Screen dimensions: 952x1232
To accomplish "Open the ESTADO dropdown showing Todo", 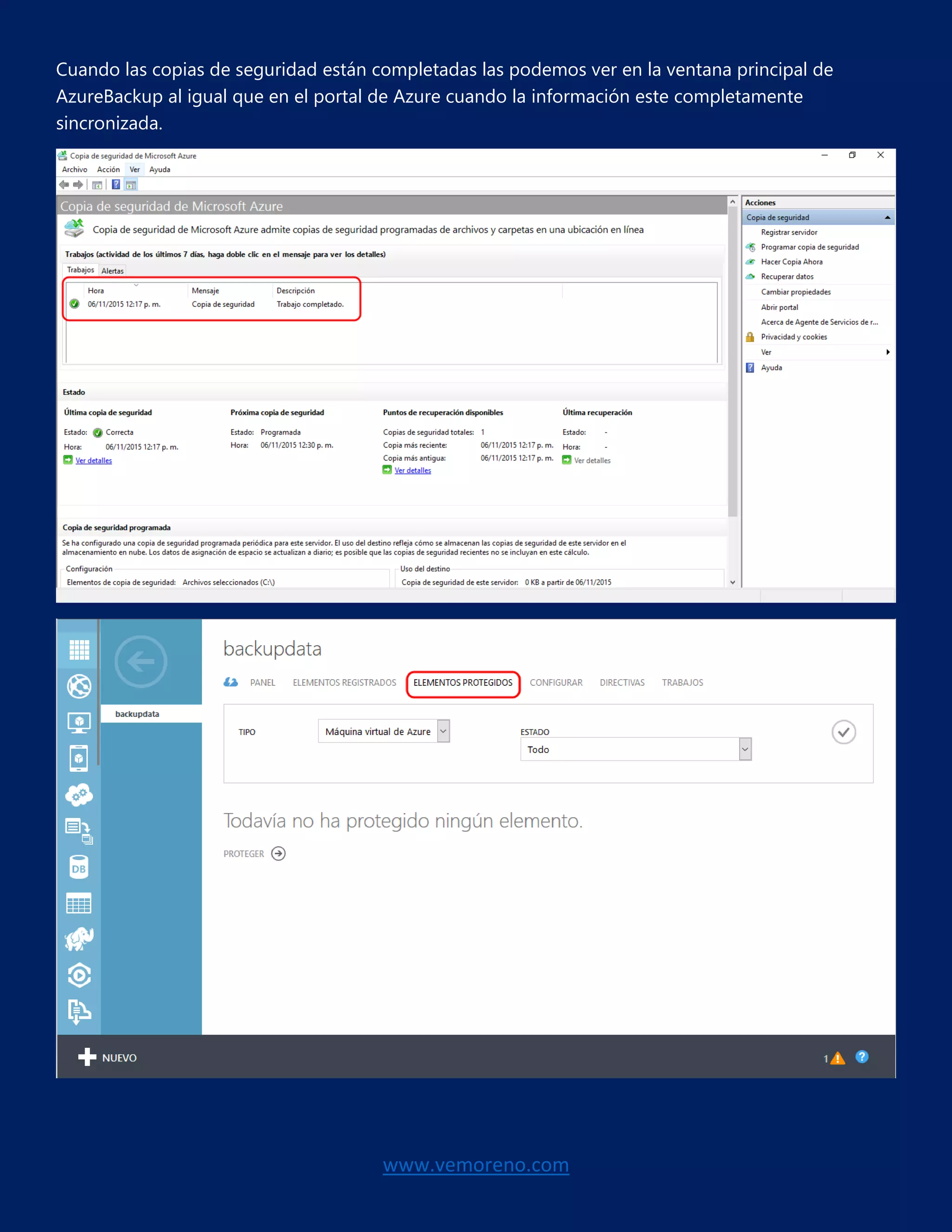I will [x=635, y=749].
